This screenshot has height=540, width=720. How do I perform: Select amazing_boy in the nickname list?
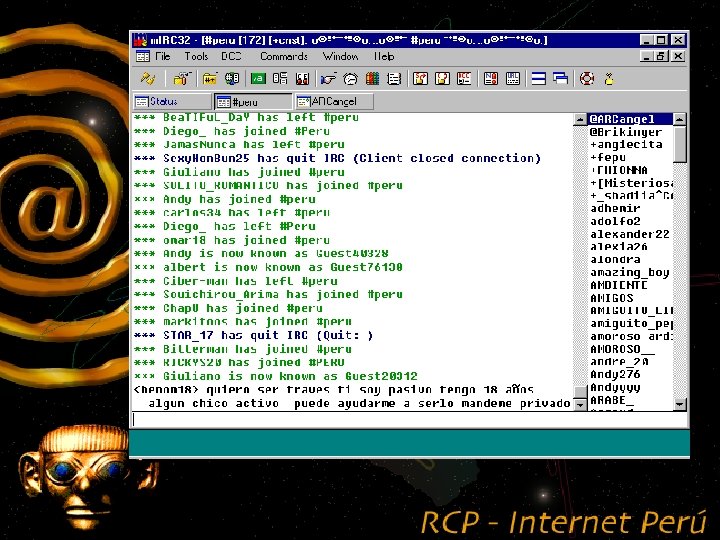tap(630, 272)
